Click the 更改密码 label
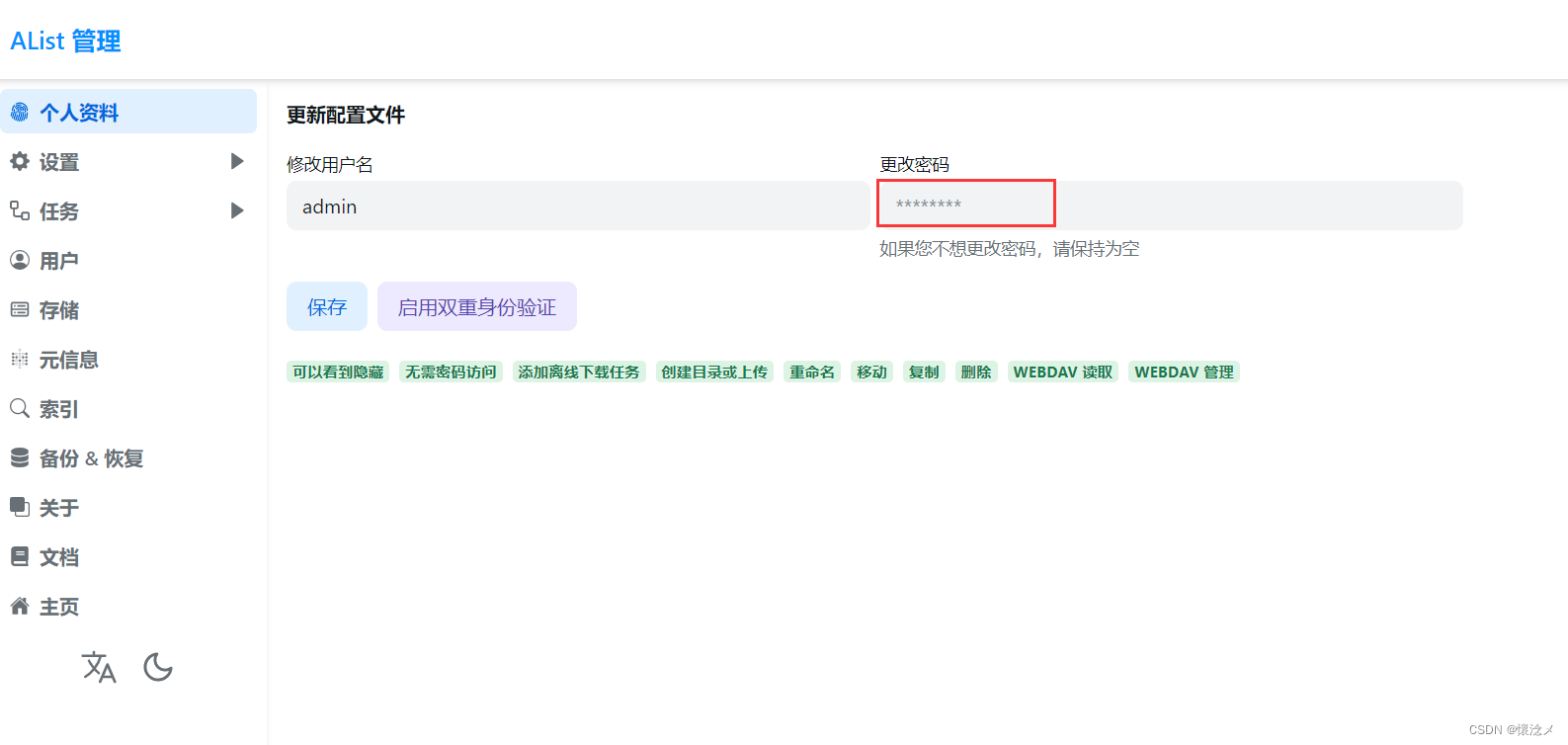The image size is (1568, 745). click(915, 164)
